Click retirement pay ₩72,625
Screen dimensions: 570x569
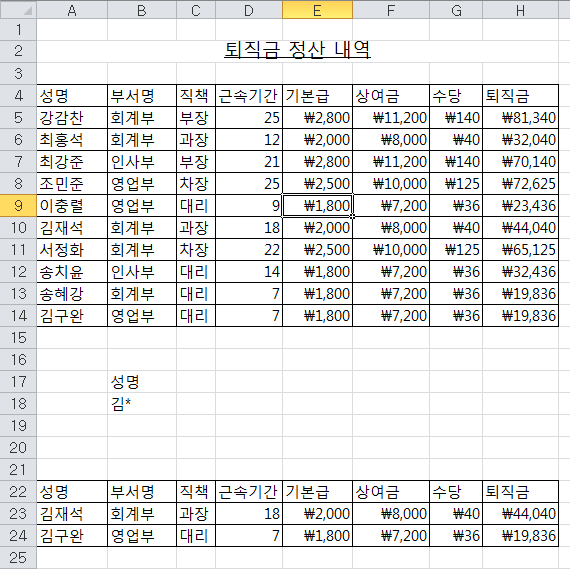point(520,184)
